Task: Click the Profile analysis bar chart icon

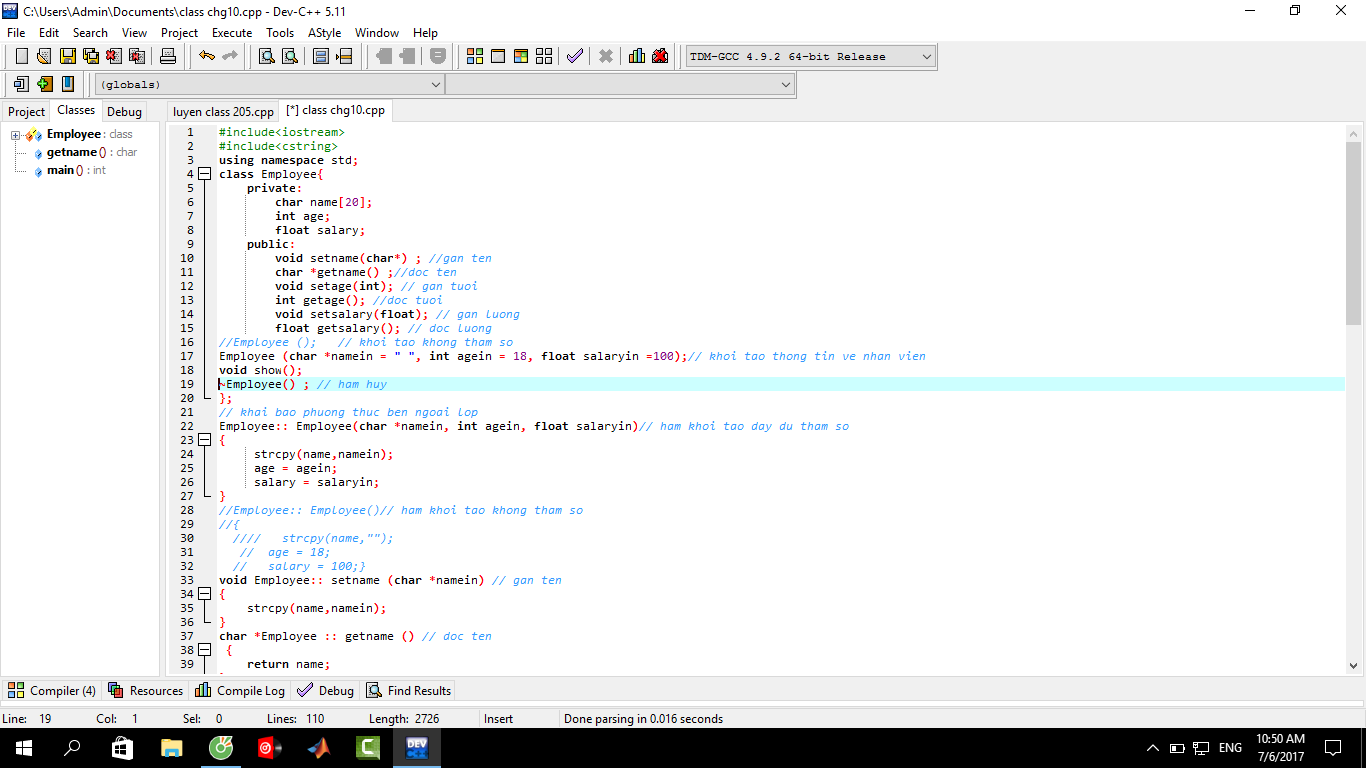Action: tap(636, 56)
